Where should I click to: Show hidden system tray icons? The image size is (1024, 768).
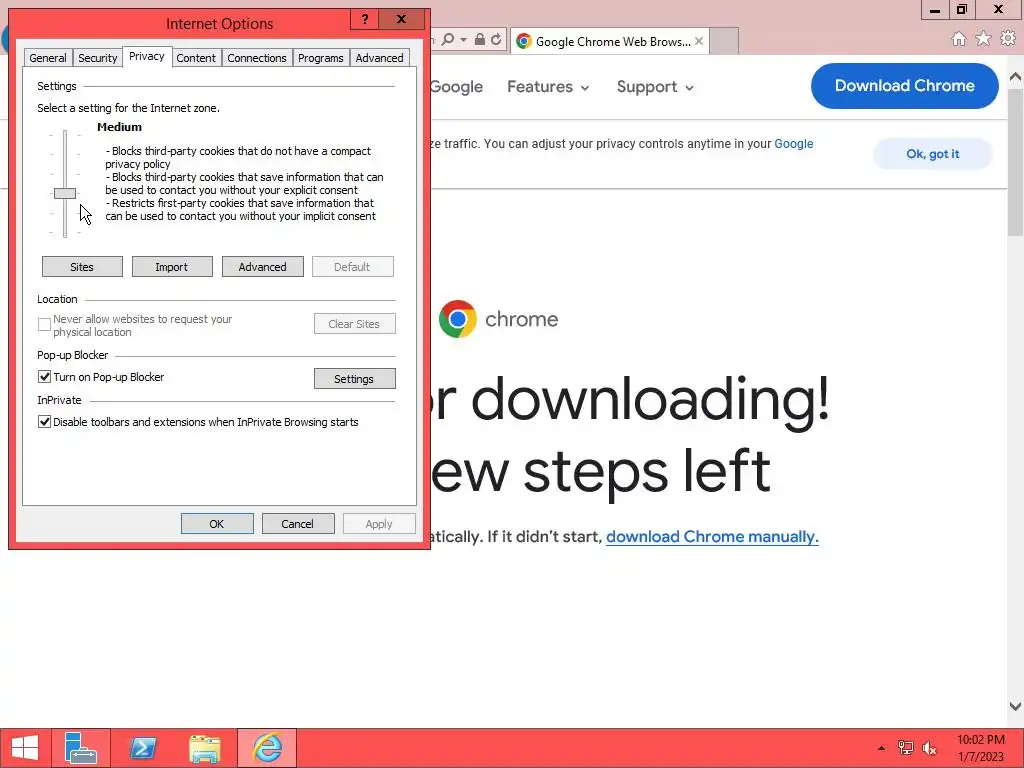coord(881,748)
